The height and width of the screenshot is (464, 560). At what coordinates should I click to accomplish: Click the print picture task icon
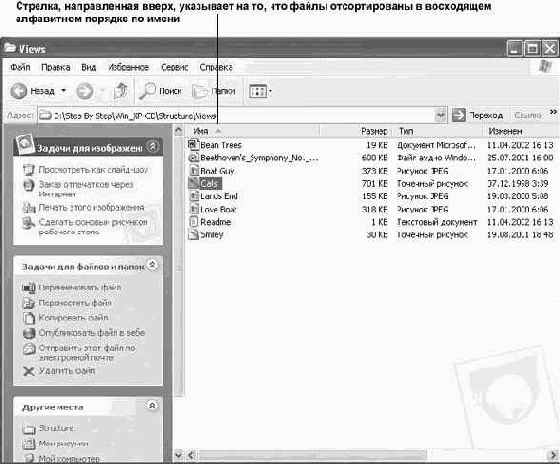tap(29, 208)
